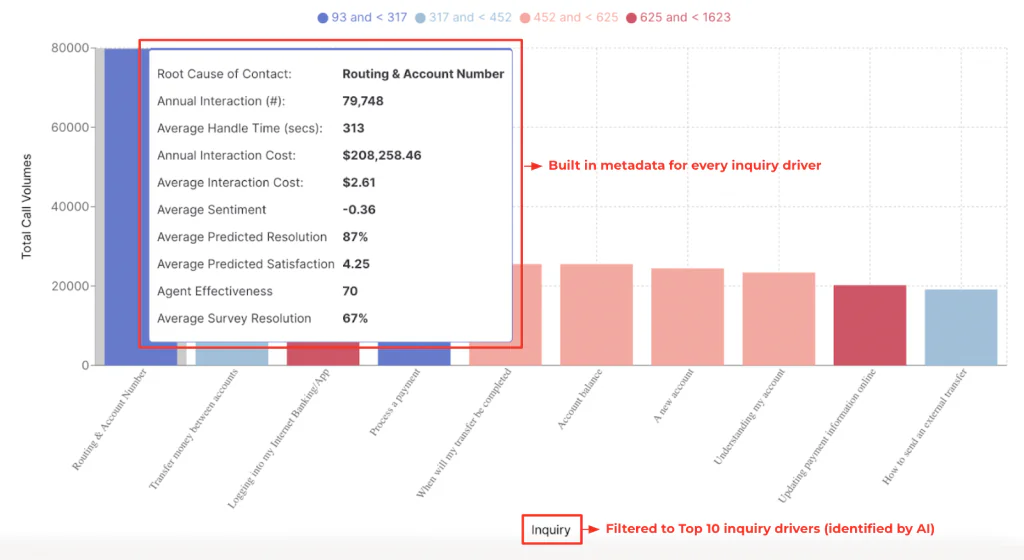Click the Routing & Account Number tooltip title

(423, 74)
